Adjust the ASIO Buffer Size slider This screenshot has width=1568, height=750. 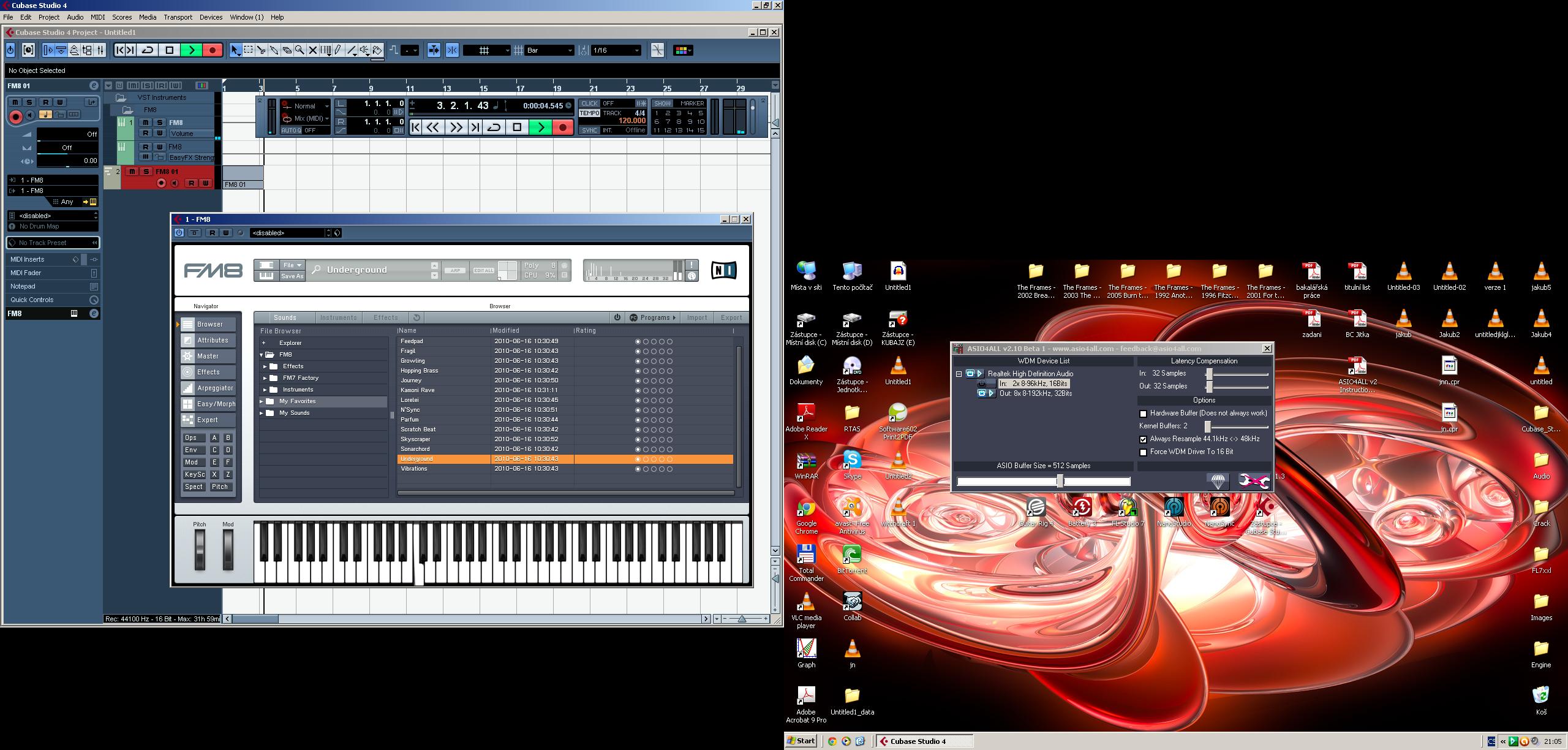[1060, 482]
